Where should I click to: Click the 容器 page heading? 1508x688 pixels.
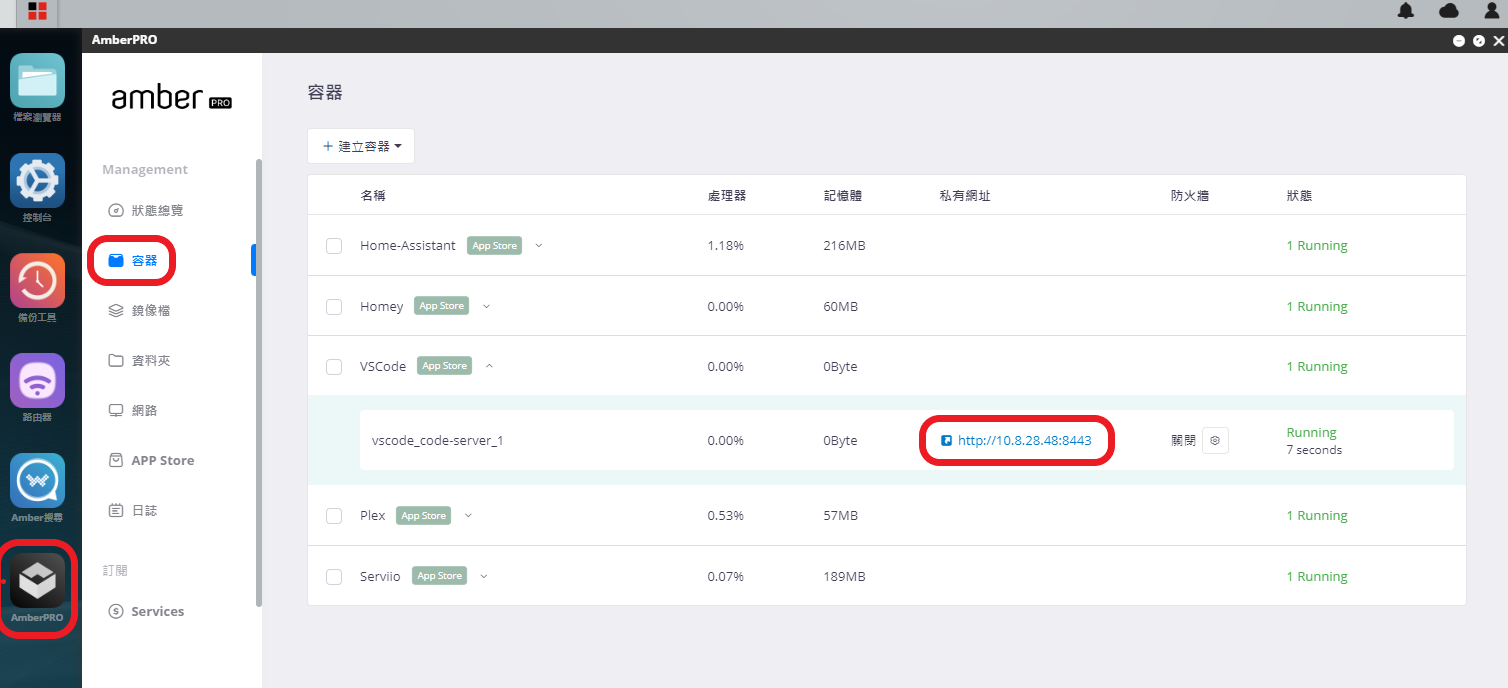[x=325, y=93]
